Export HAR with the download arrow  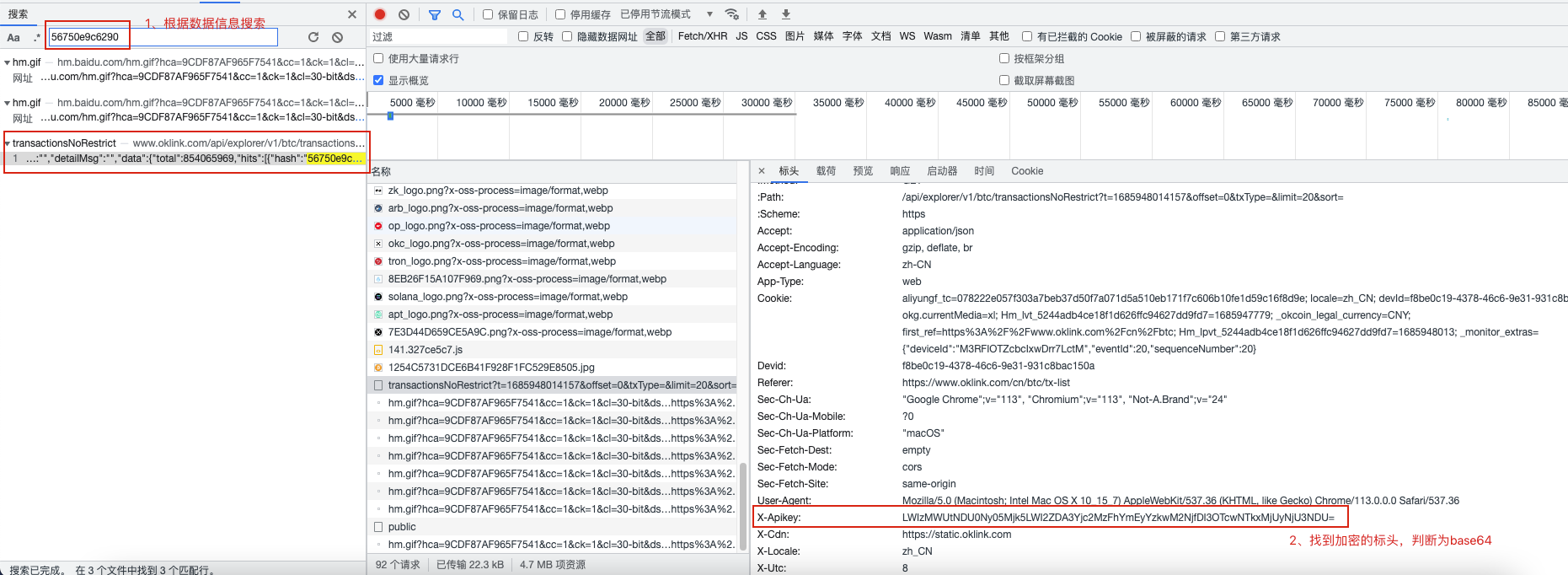click(x=786, y=14)
